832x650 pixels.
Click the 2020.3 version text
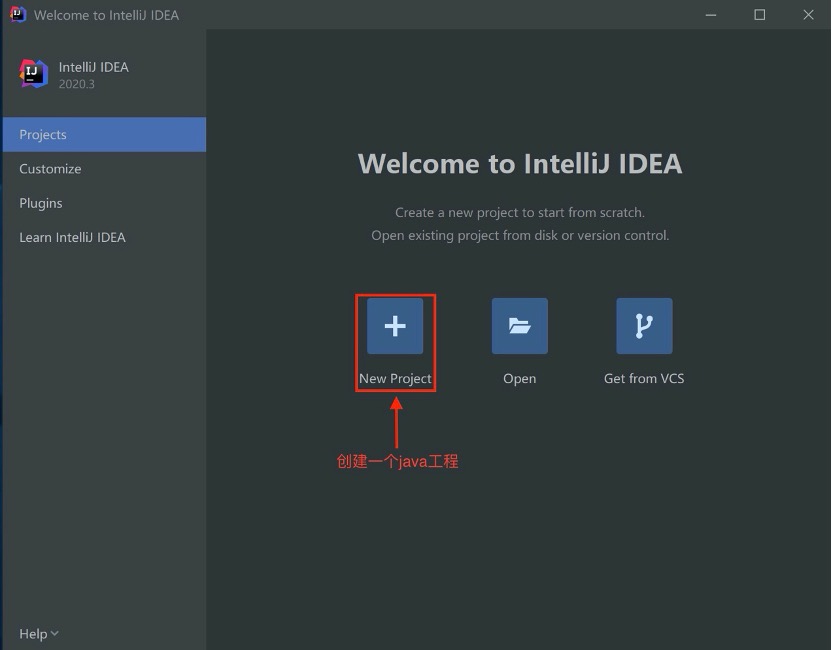click(x=76, y=84)
